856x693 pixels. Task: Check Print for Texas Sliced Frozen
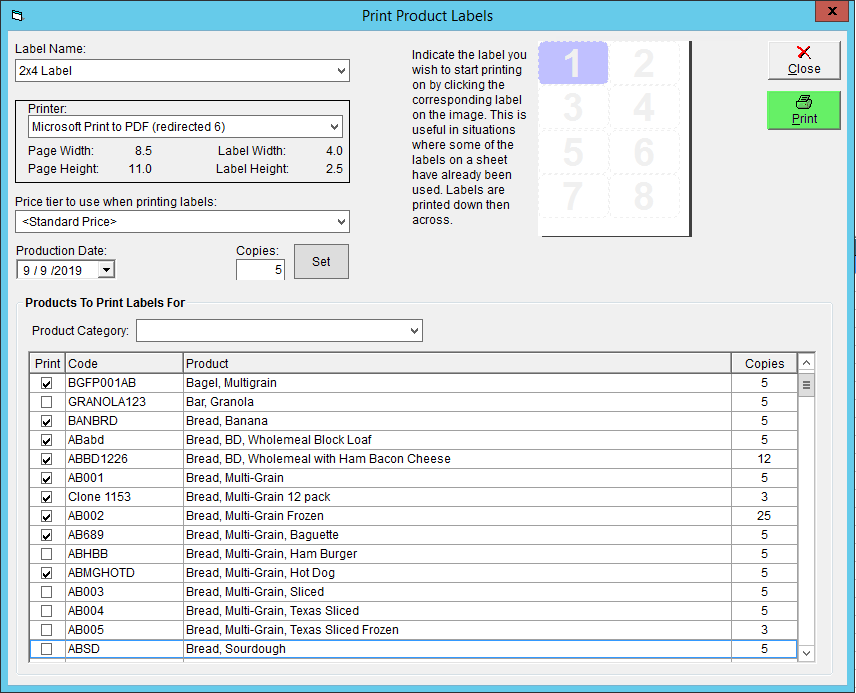pos(46,630)
